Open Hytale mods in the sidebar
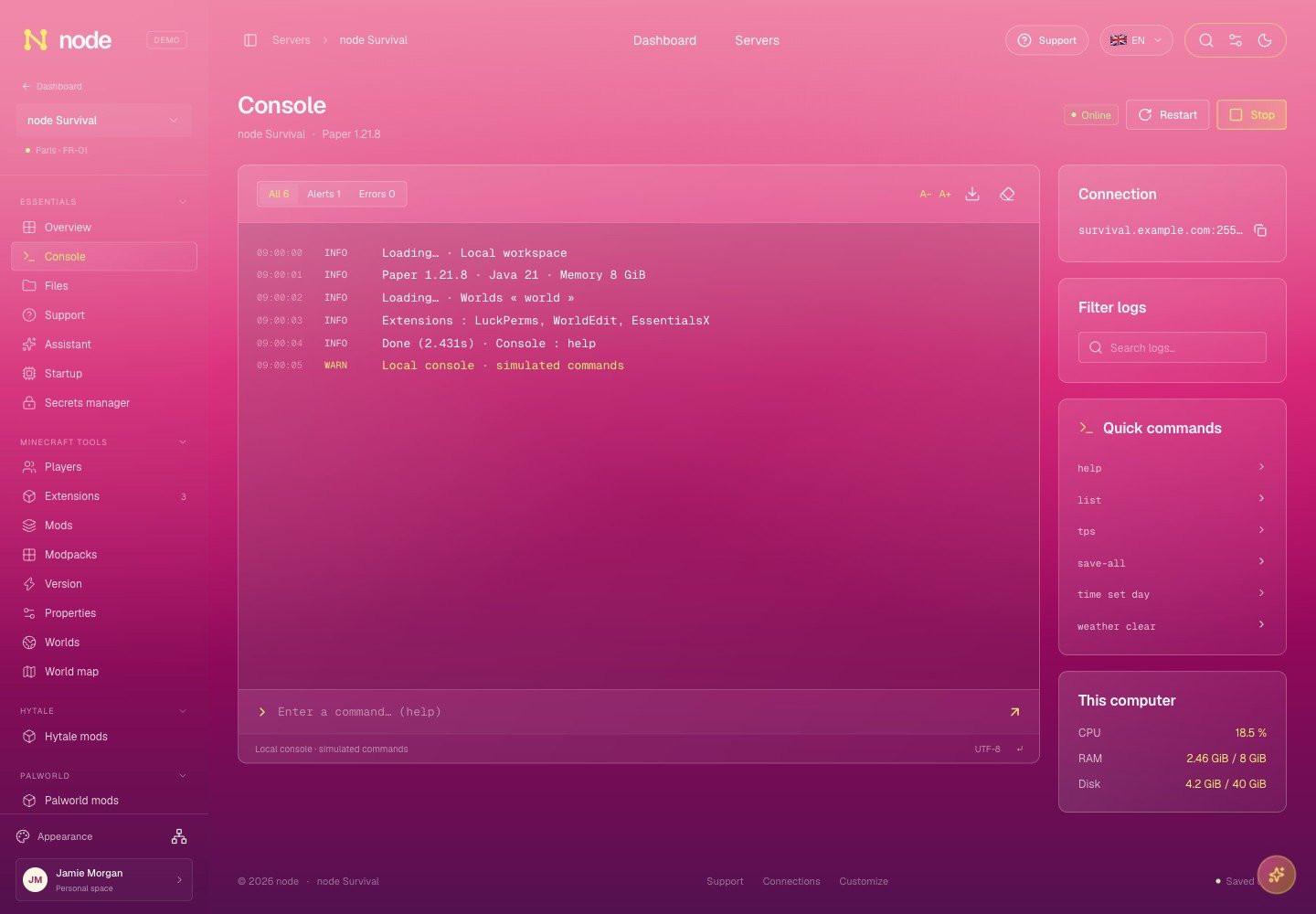Image resolution: width=1316 pixels, height=914 pixels. pos(104,737)
